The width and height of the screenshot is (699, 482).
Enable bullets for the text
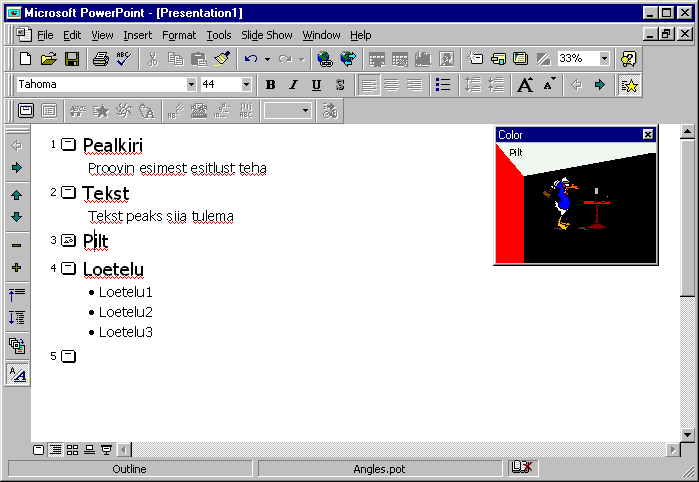click(444, 85)
